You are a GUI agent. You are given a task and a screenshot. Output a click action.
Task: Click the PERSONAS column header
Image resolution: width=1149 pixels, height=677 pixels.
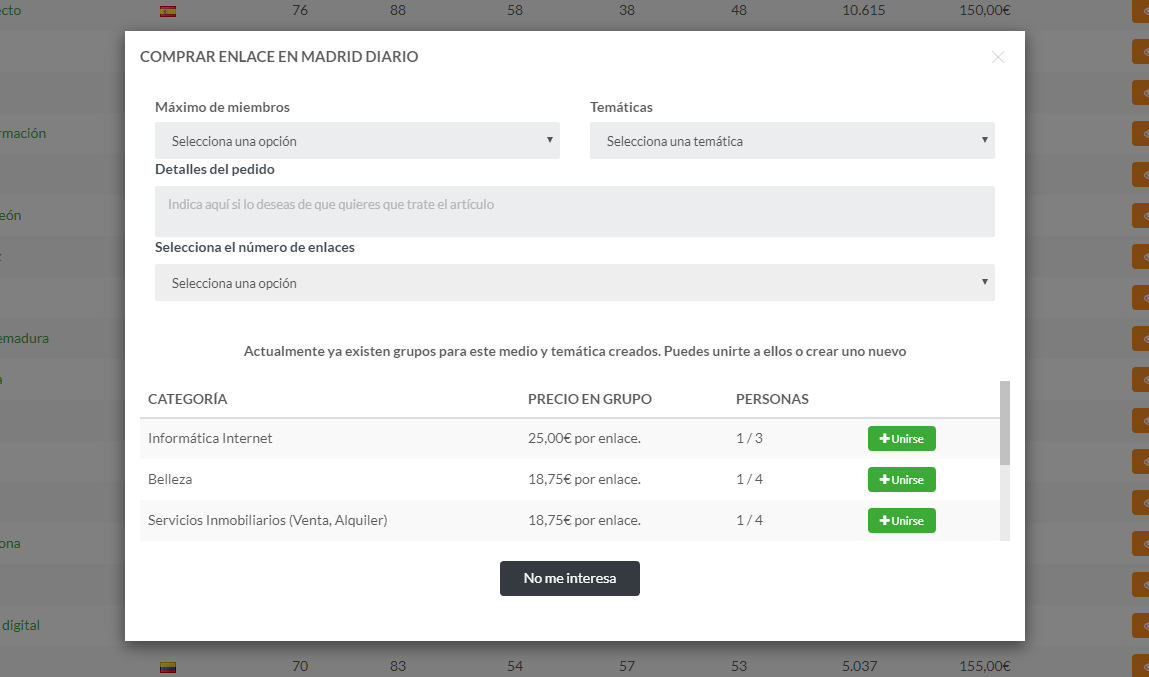(772, 399)
